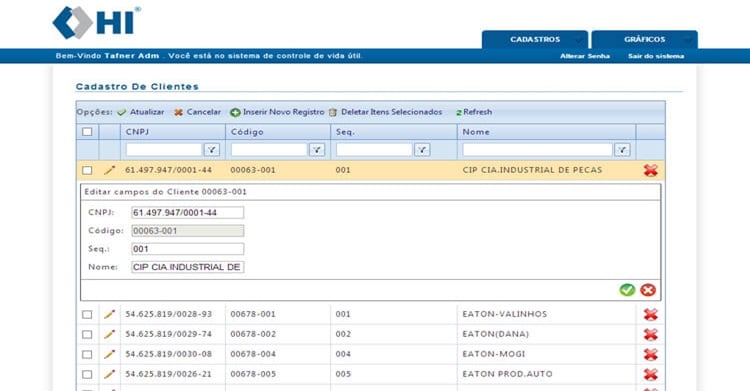
Task: Focus the Seq. filter input
Action: pyautogui.click(x=374, y=150)
